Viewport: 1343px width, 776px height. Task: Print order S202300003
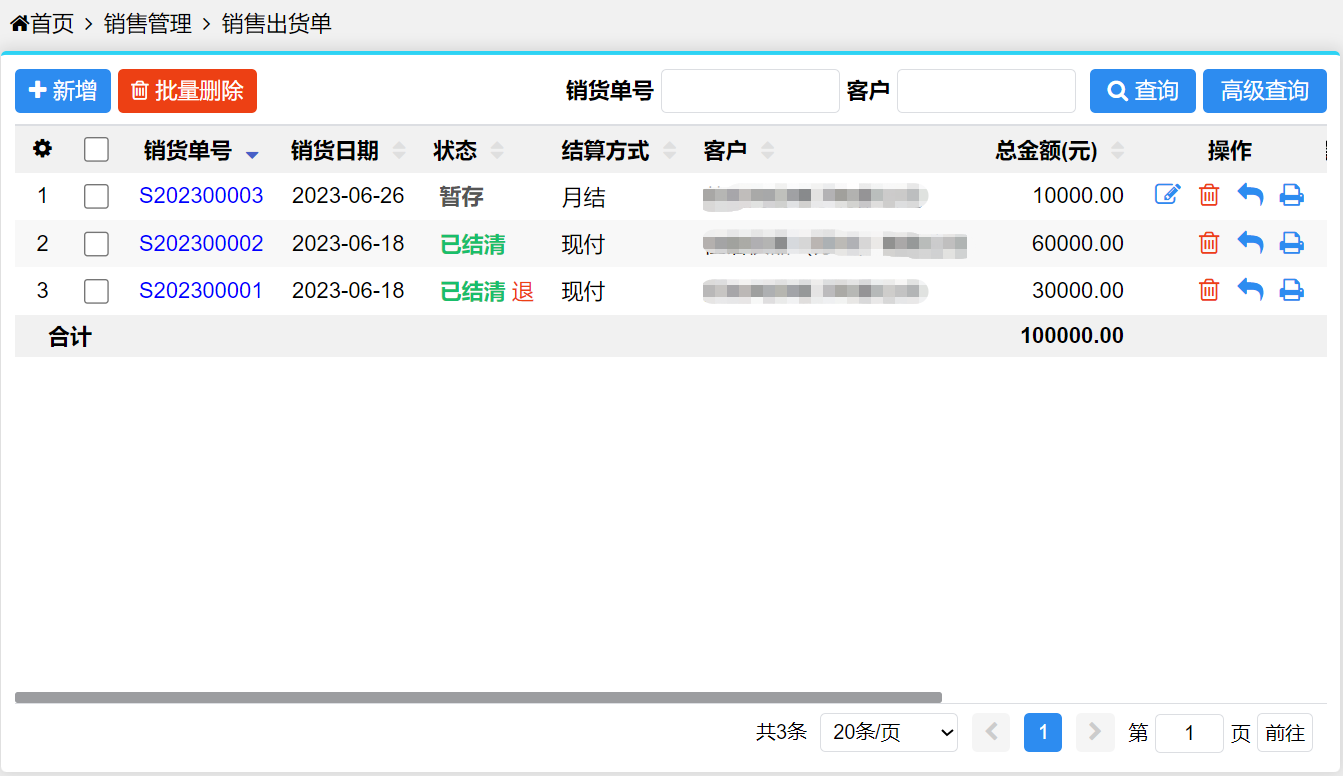[x=1292, y=195]
